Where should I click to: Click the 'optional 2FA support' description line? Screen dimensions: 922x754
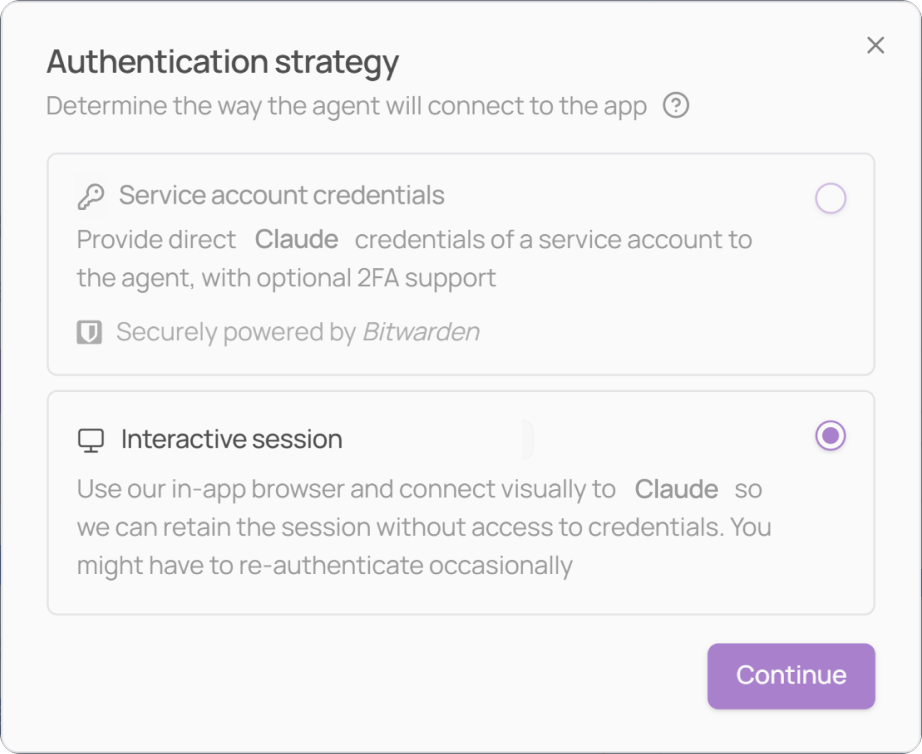tap(286, 278)
